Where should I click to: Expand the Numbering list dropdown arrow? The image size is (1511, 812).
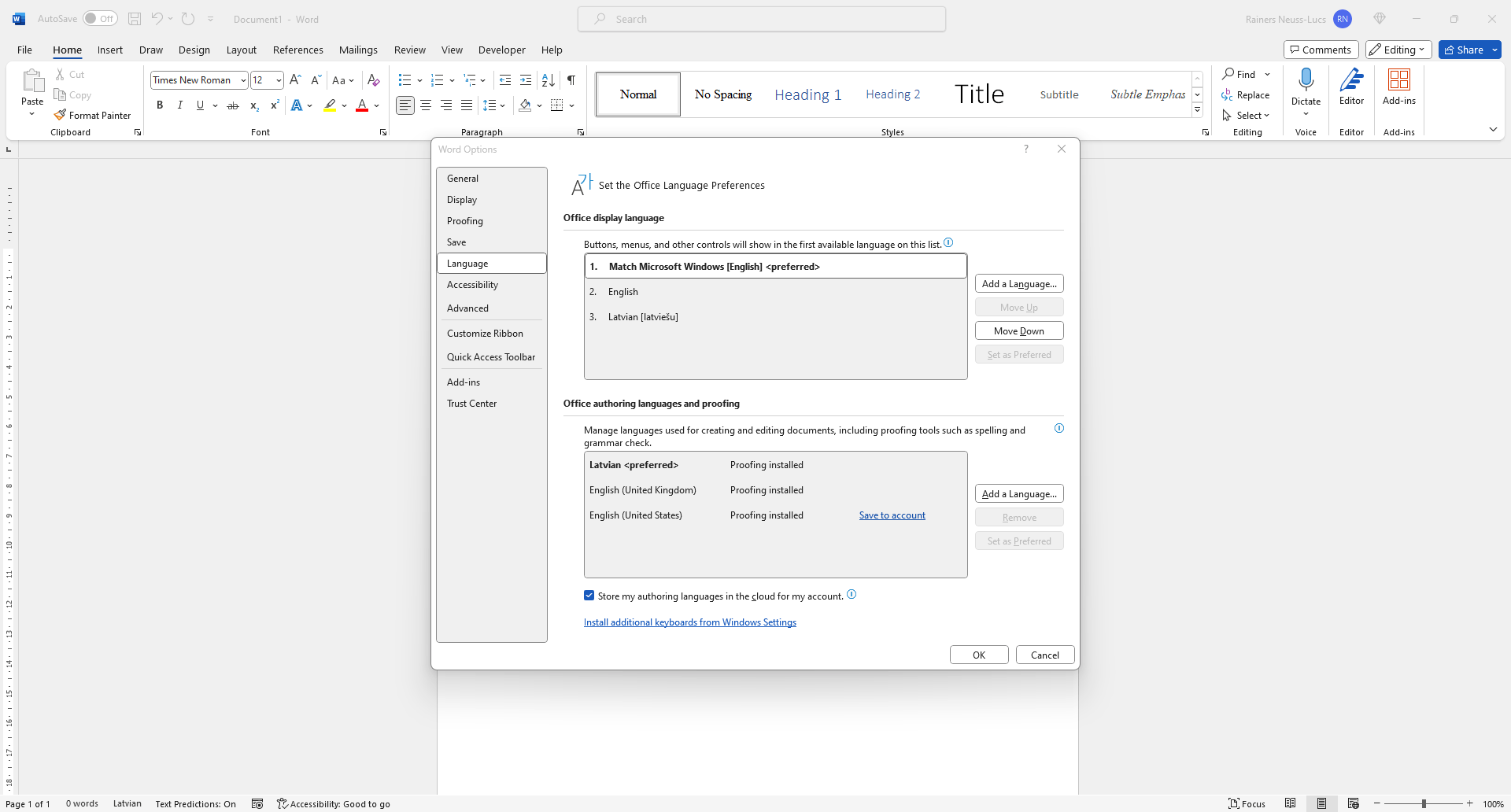pyautogui.click(x=452, y=80)
